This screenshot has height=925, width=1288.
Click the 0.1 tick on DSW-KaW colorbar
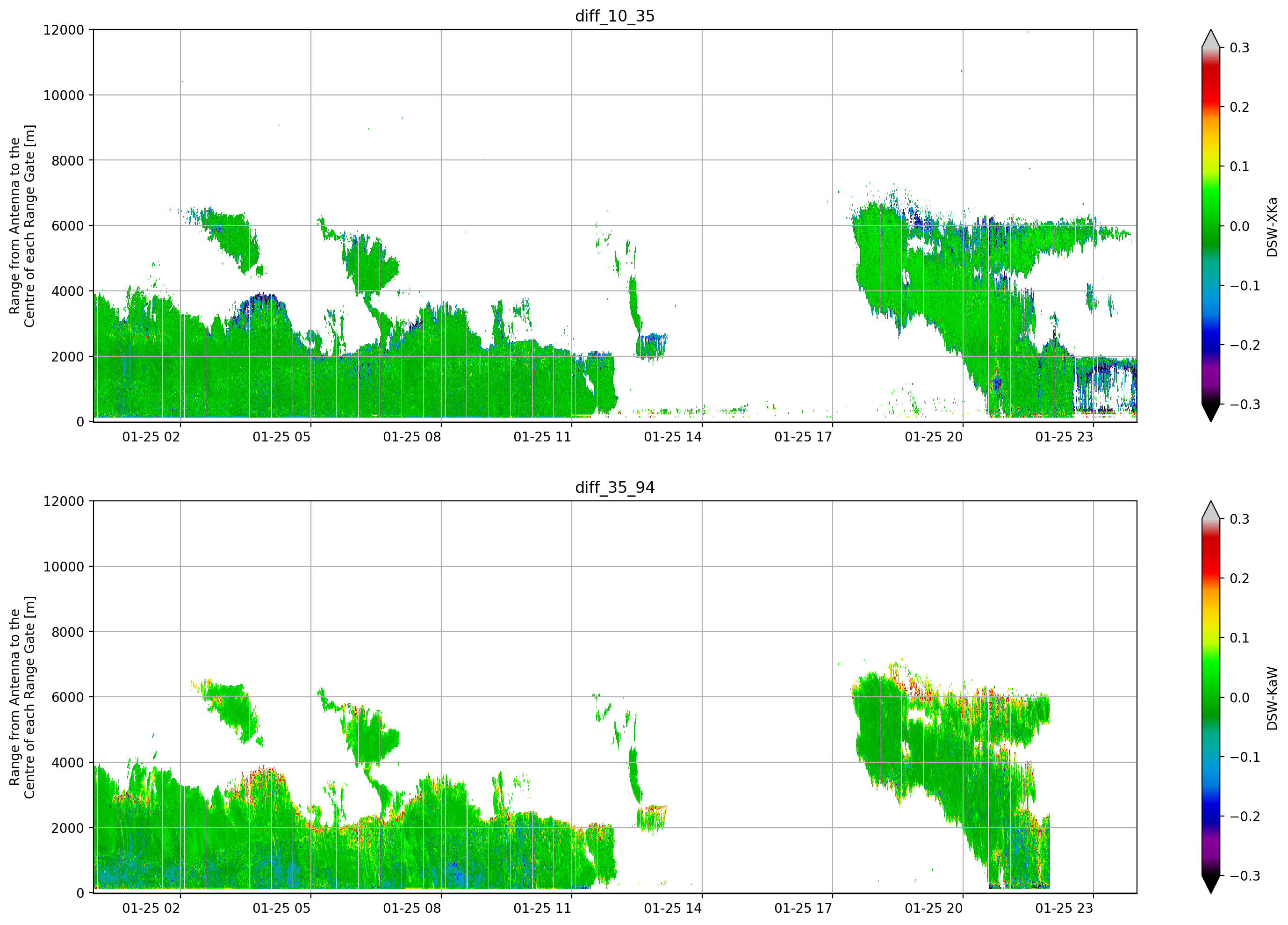pos(1240,638)
